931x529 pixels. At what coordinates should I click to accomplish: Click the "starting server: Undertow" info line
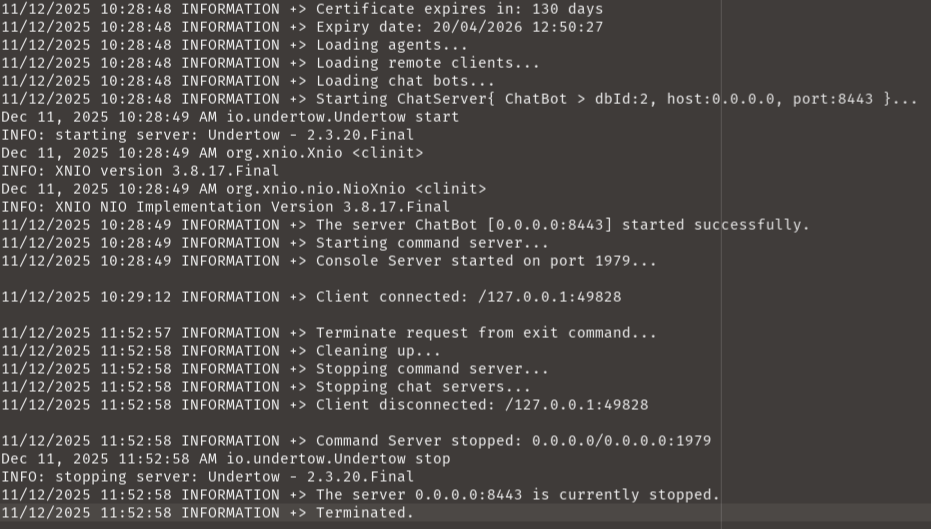coord(207,135)
